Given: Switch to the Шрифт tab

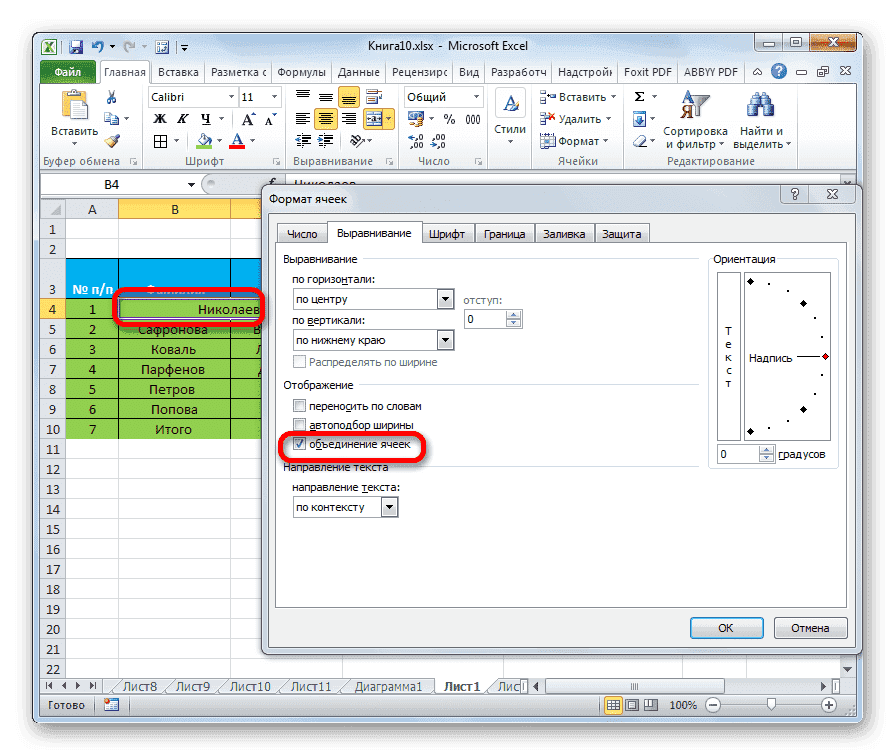Looking at the screenshot, I should pos(447,233).
